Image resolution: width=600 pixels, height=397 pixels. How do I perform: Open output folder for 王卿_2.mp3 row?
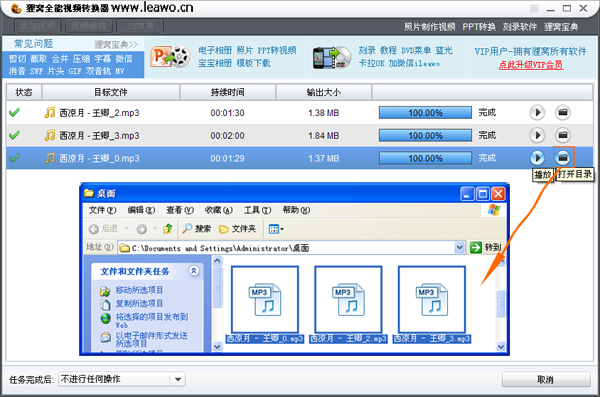pyautogui.click(x=562, y=113)
